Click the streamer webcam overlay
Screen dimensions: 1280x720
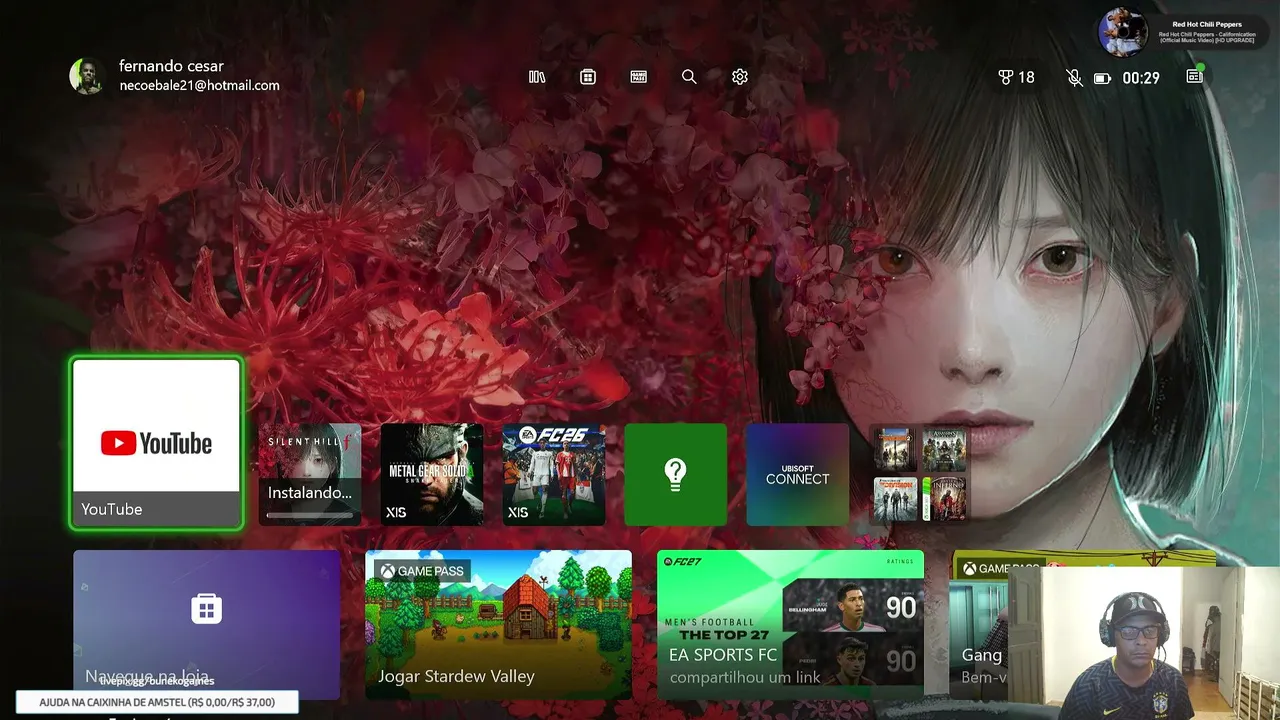click(1144, 643)
